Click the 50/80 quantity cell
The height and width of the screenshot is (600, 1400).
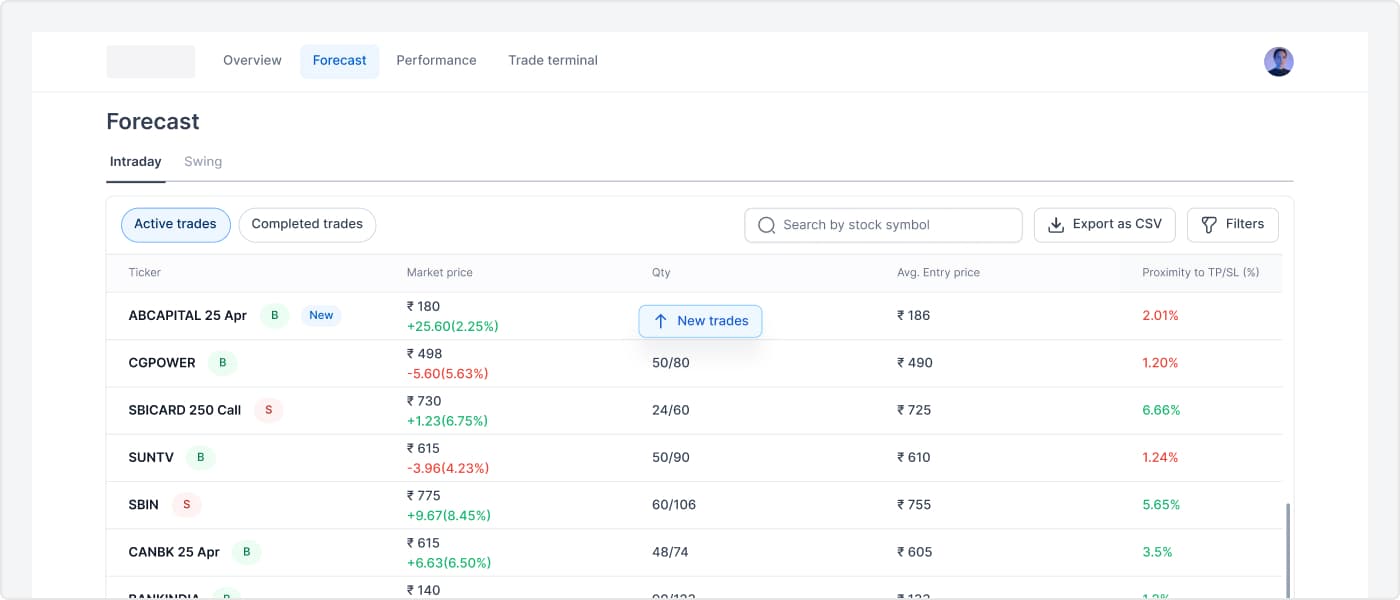(671, 363)
